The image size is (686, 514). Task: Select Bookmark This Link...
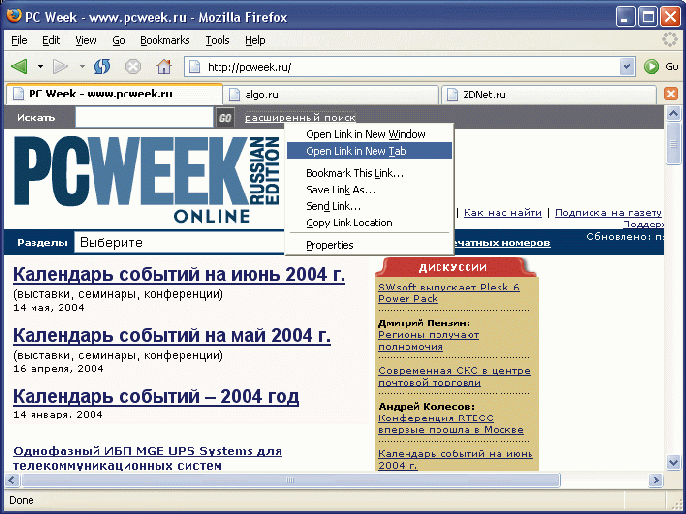click(x=369, y=173)
